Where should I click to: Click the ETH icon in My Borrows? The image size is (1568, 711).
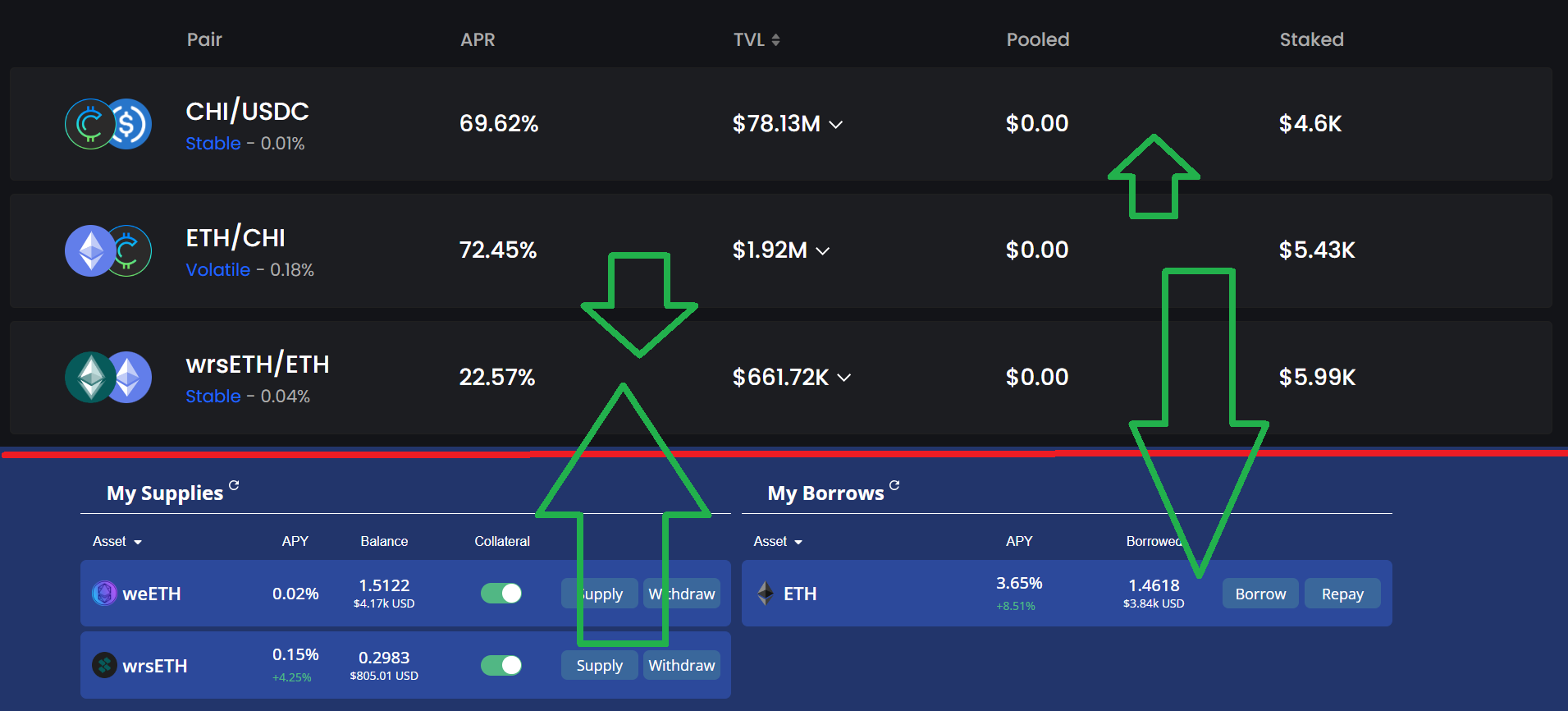[766, 593]
